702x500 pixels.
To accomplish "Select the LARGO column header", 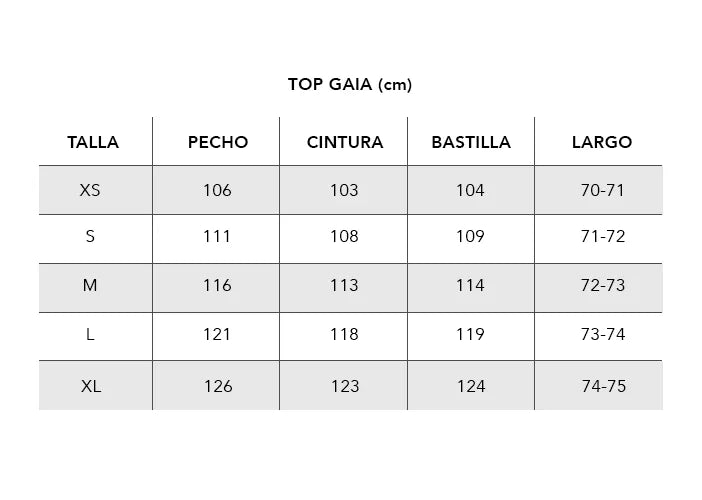I will pos(602,142).
